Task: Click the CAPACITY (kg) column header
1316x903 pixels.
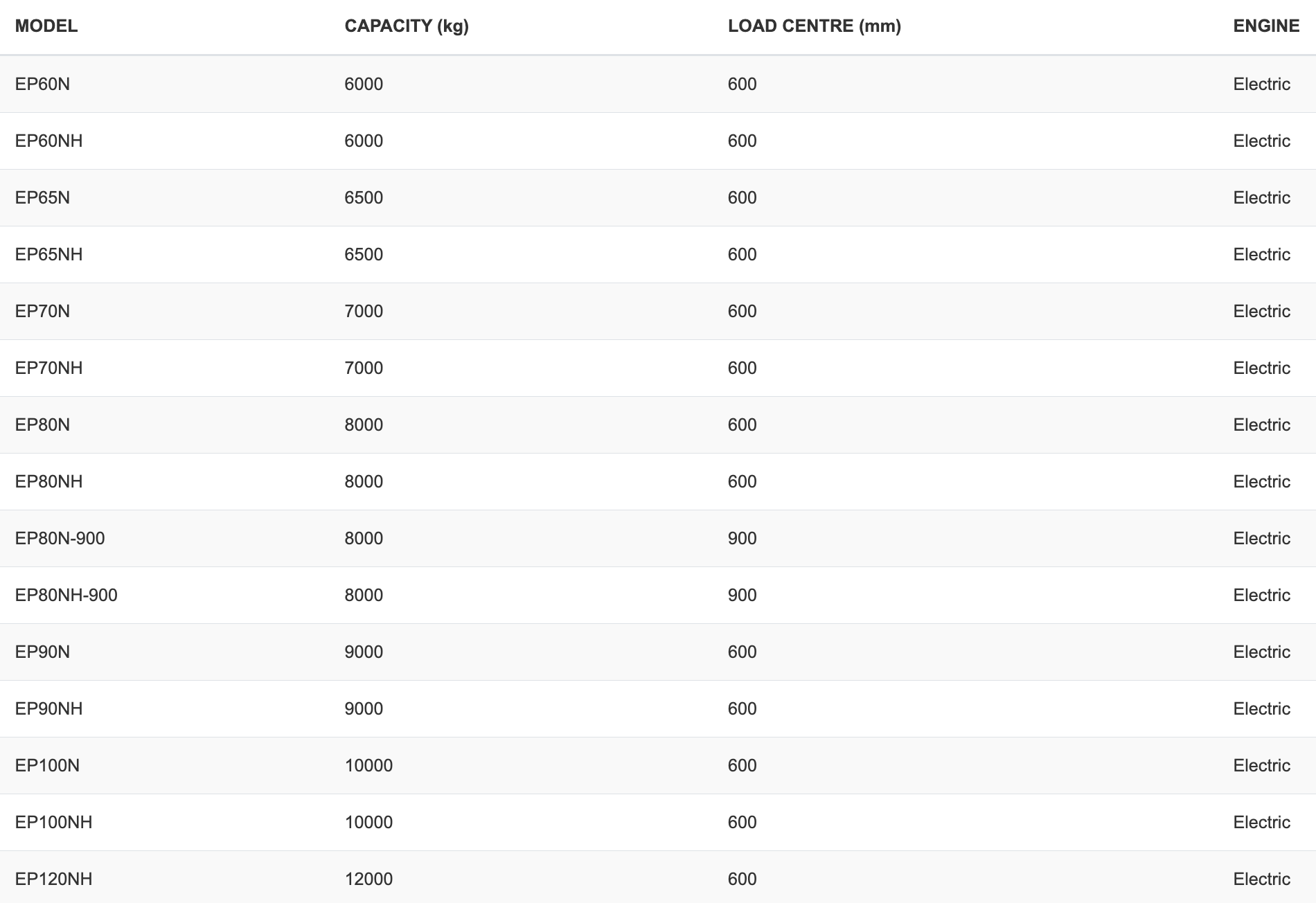Action: click(407, 26)
